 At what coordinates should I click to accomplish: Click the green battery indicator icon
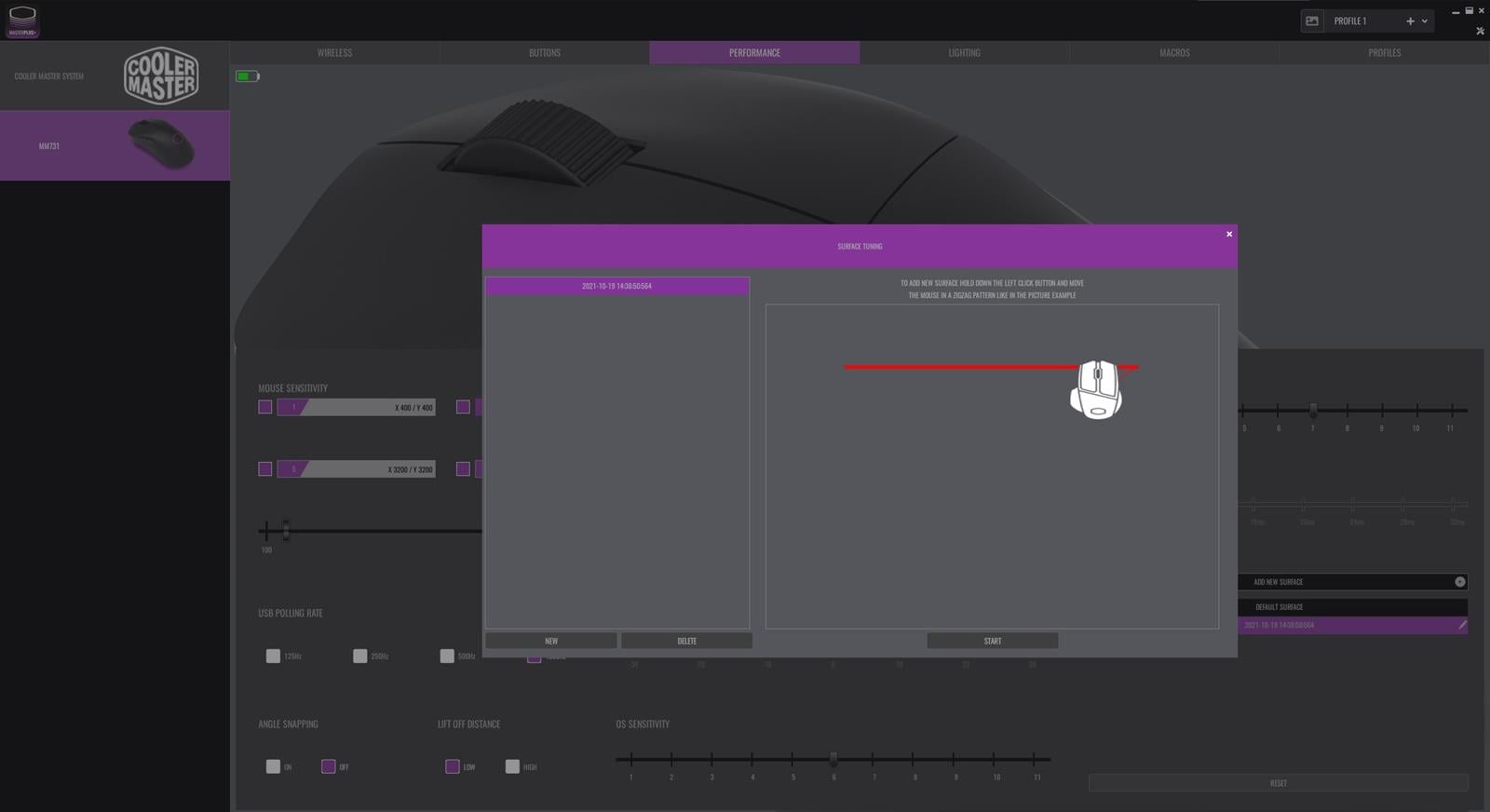tap(247, 76)
